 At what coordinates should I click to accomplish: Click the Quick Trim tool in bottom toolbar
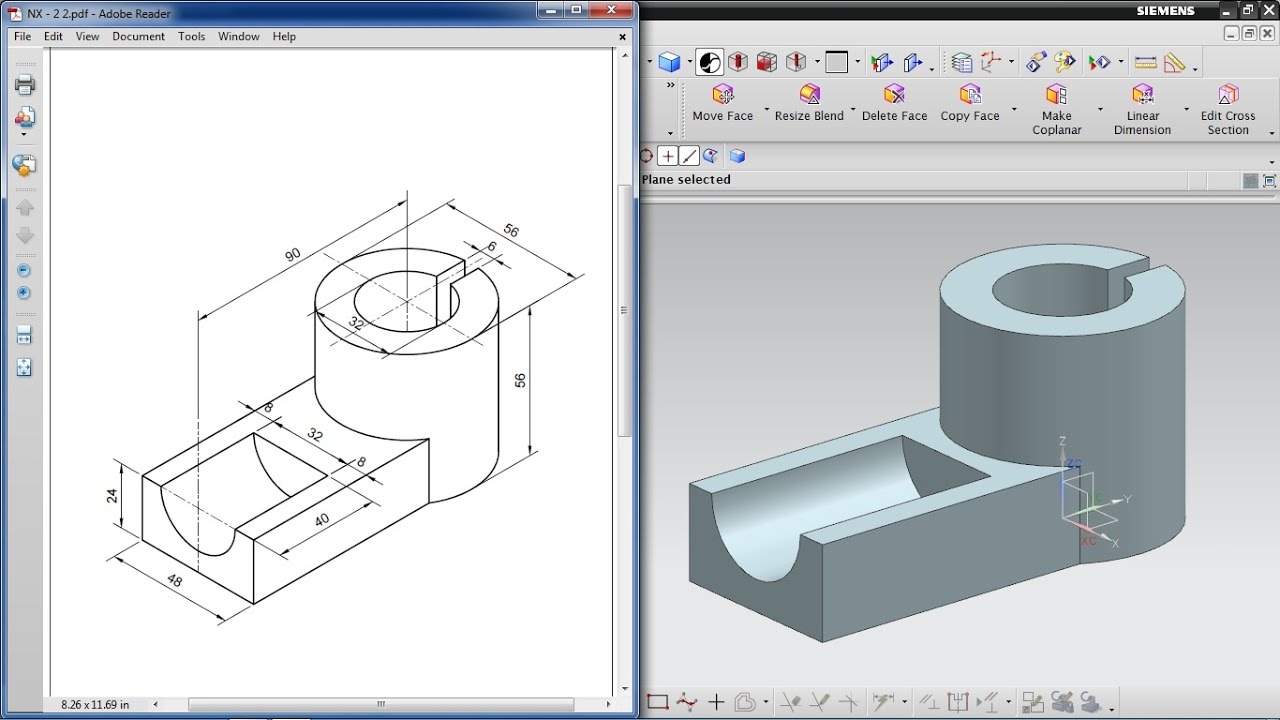790,702
